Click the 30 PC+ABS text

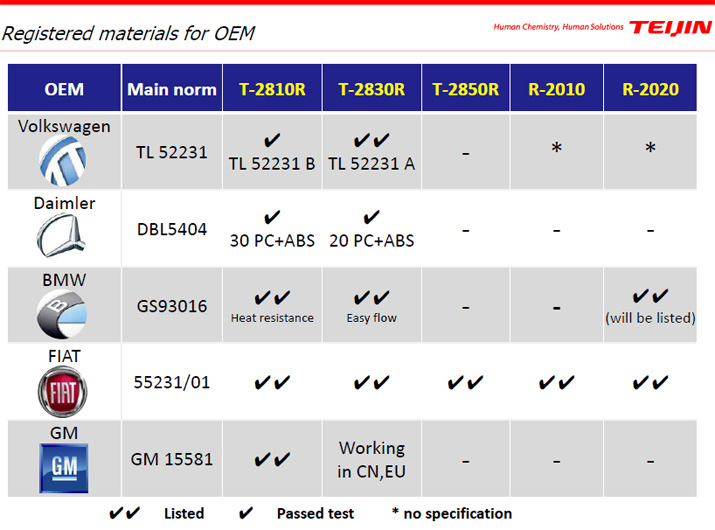point(272,241)
